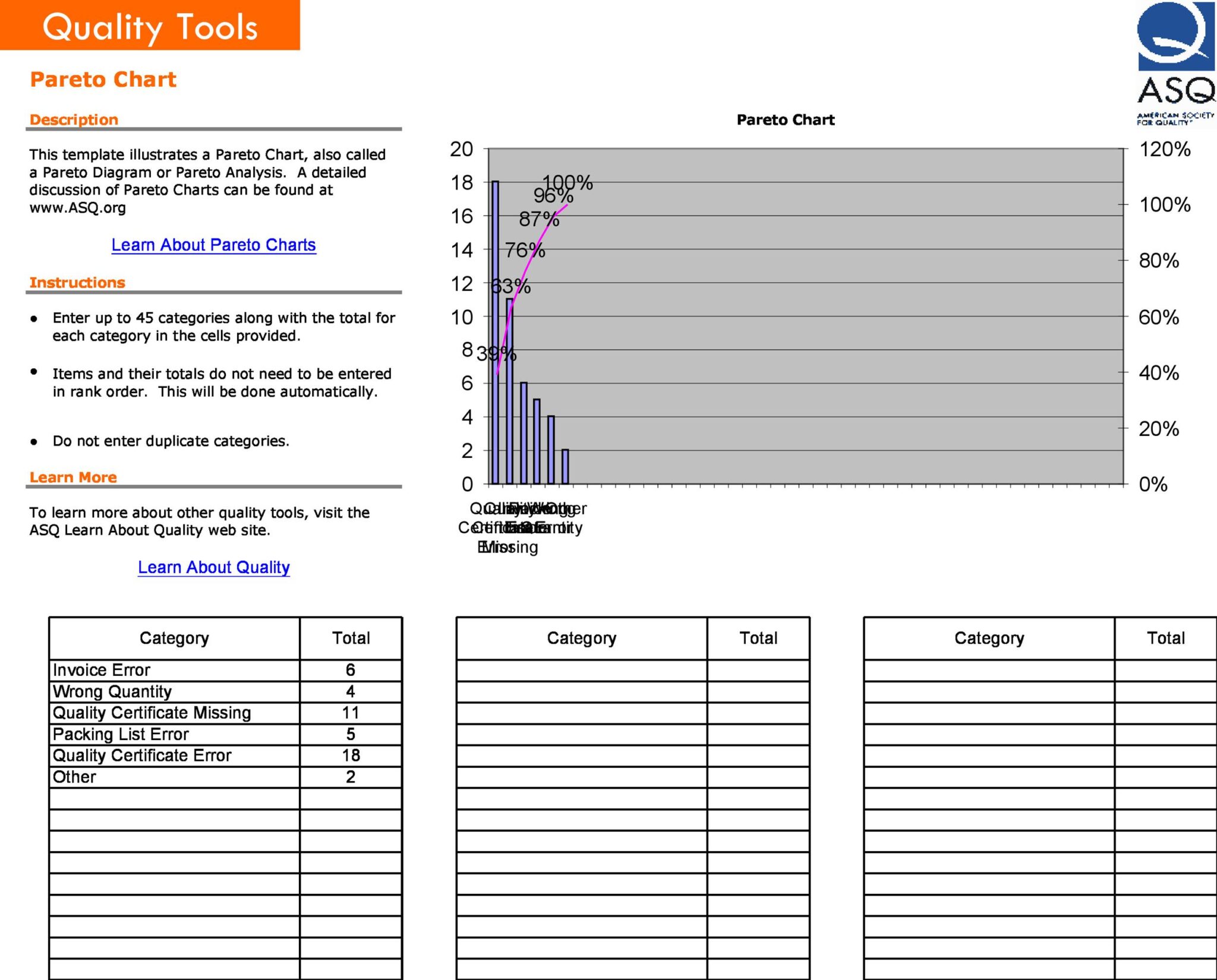Click the shortest bar in the chart
The image size is (1217, 980).
tap(565, 467)
